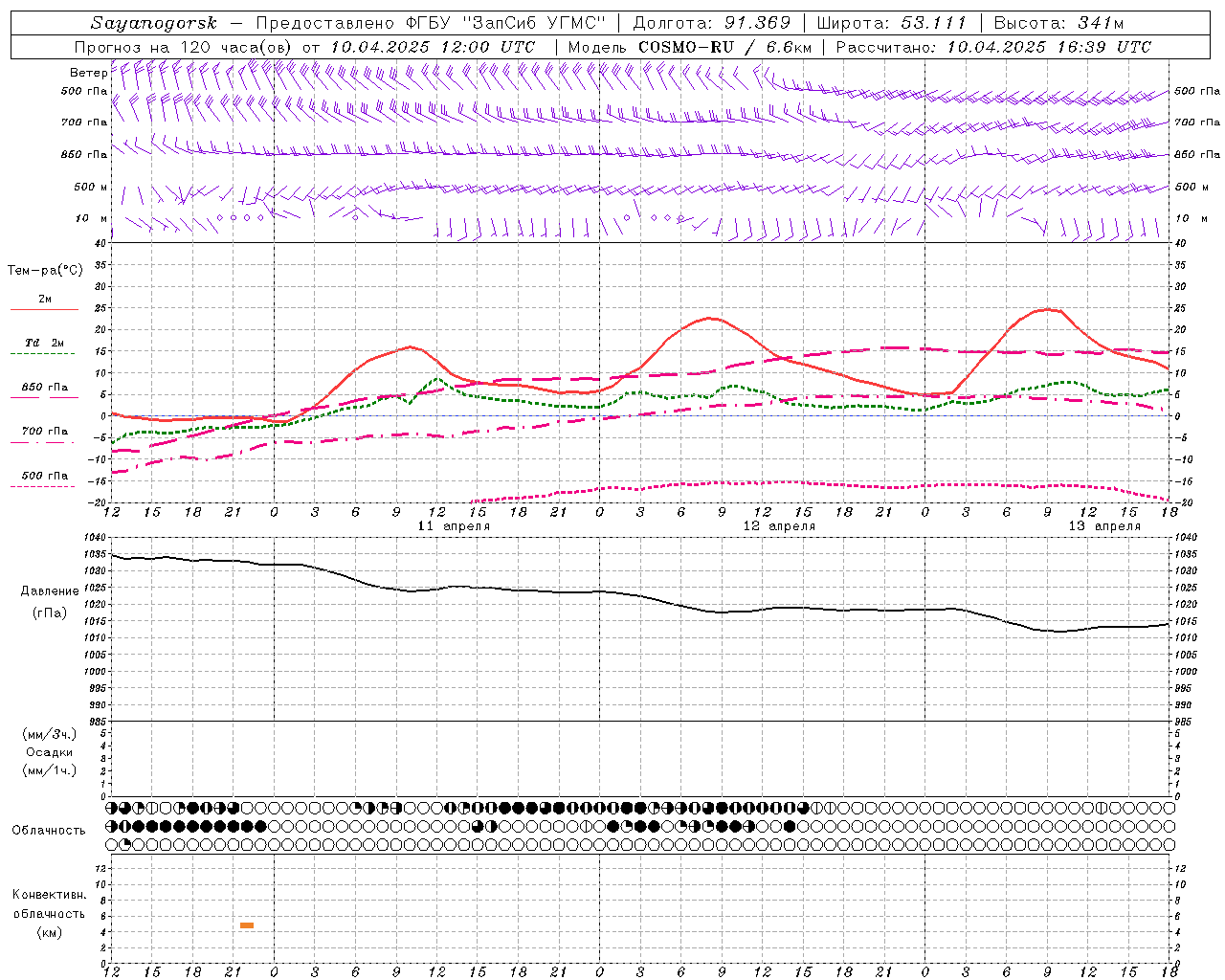This screenshot has width=1225, height=980.
Task: Click the "500 м" wind level label on left
Action: point(92,188)
